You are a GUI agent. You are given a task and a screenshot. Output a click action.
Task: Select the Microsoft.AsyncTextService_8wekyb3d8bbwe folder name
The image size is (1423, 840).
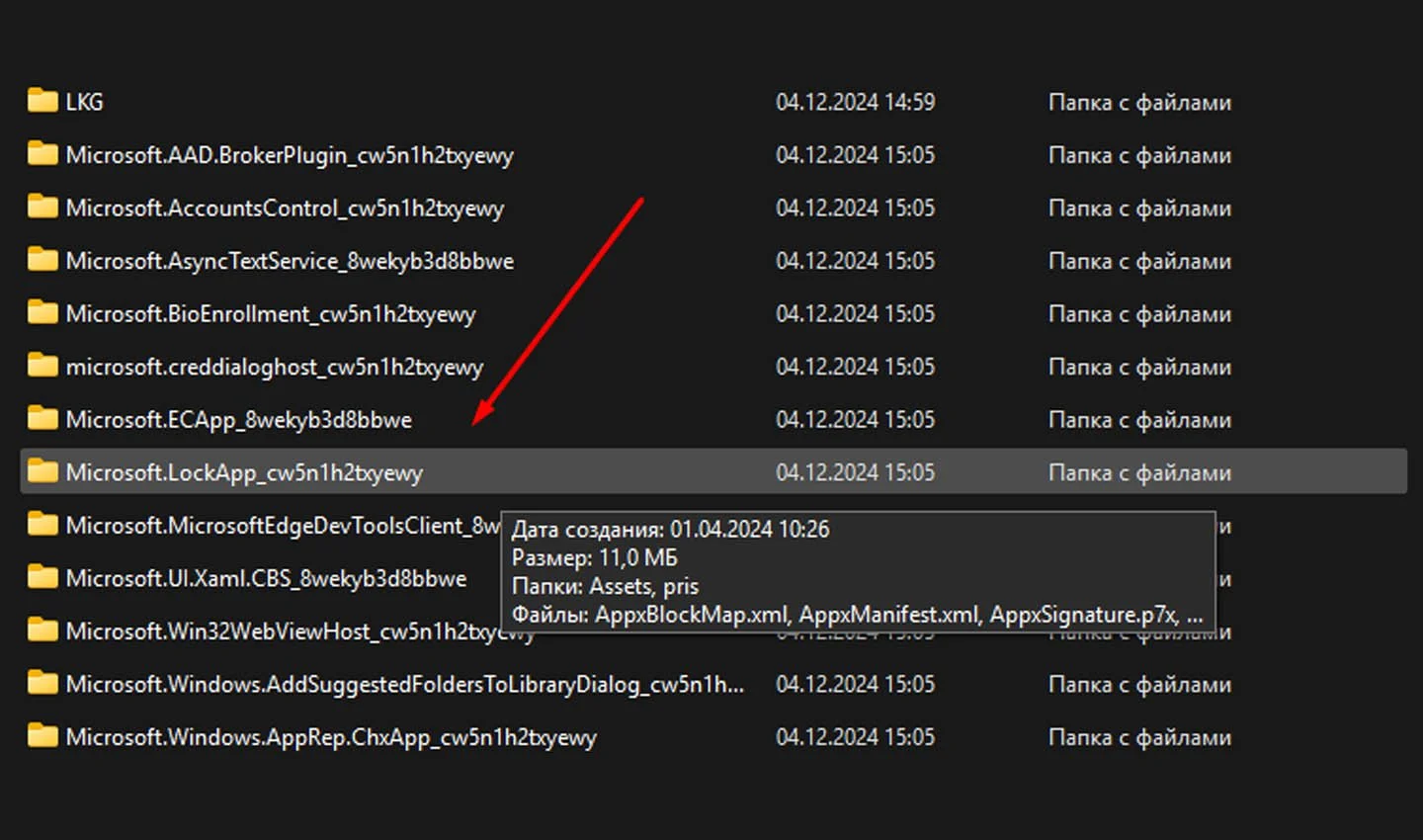290,261
